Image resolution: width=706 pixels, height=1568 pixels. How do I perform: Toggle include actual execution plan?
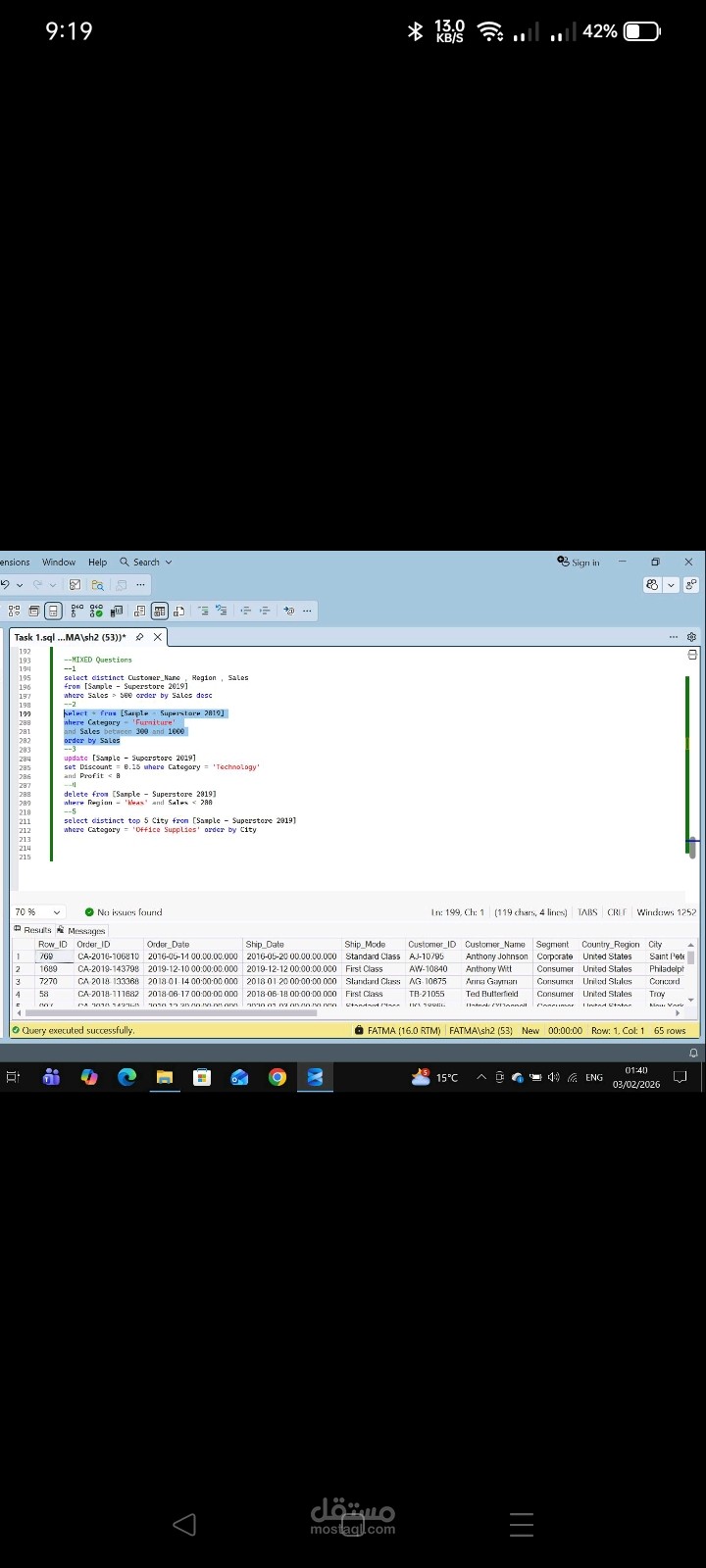point(77,611)
